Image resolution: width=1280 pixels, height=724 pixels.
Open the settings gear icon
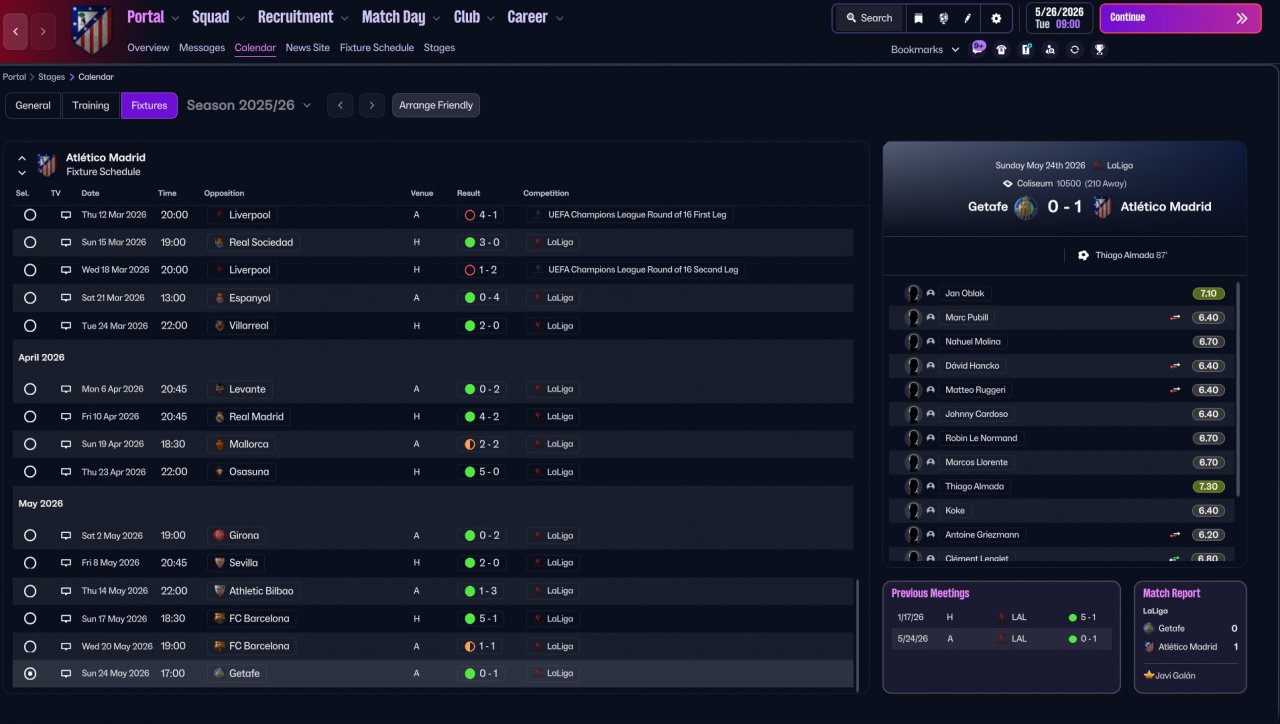point(996,18)
